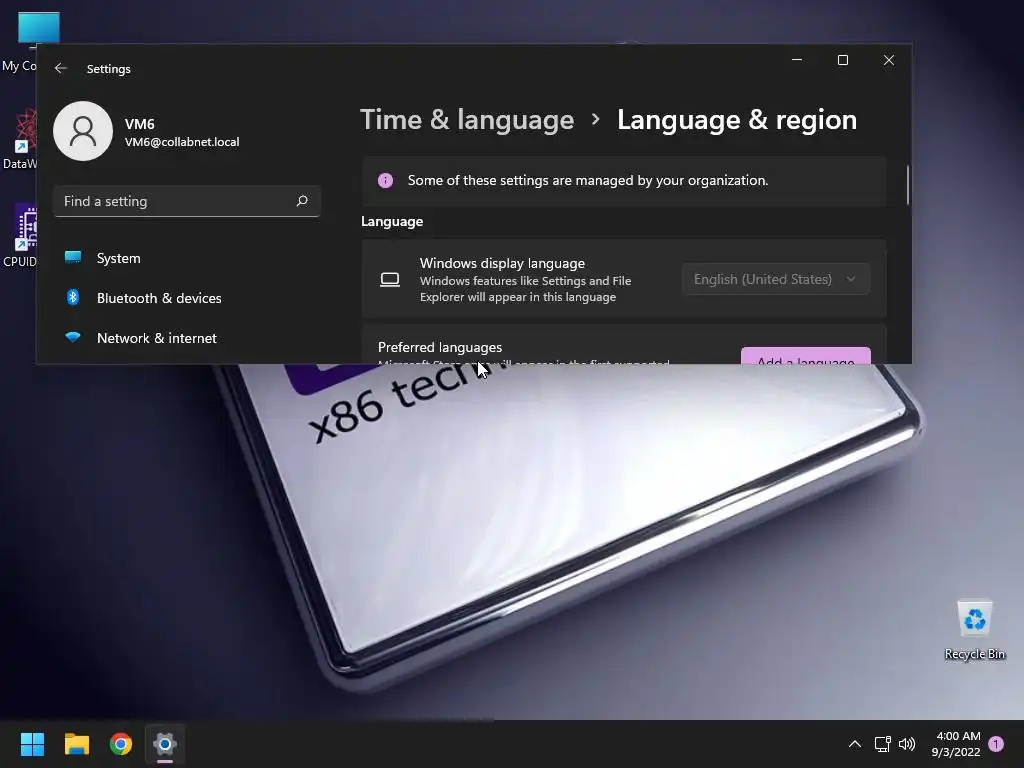Open the VM6 user account avatar
The width and height of the screenshot is (1024, 768).
(x=83, y=131)
